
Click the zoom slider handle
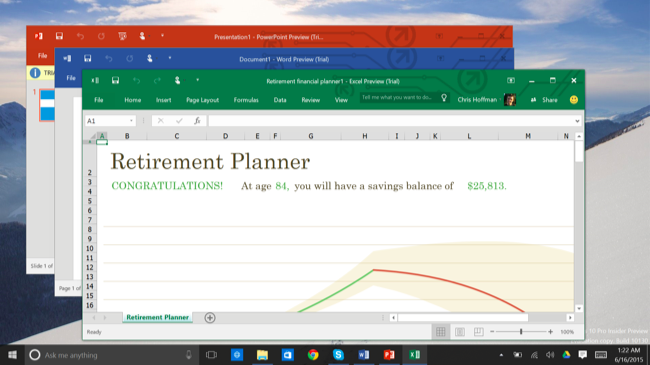pyautogui.click(x=521, y=332)
